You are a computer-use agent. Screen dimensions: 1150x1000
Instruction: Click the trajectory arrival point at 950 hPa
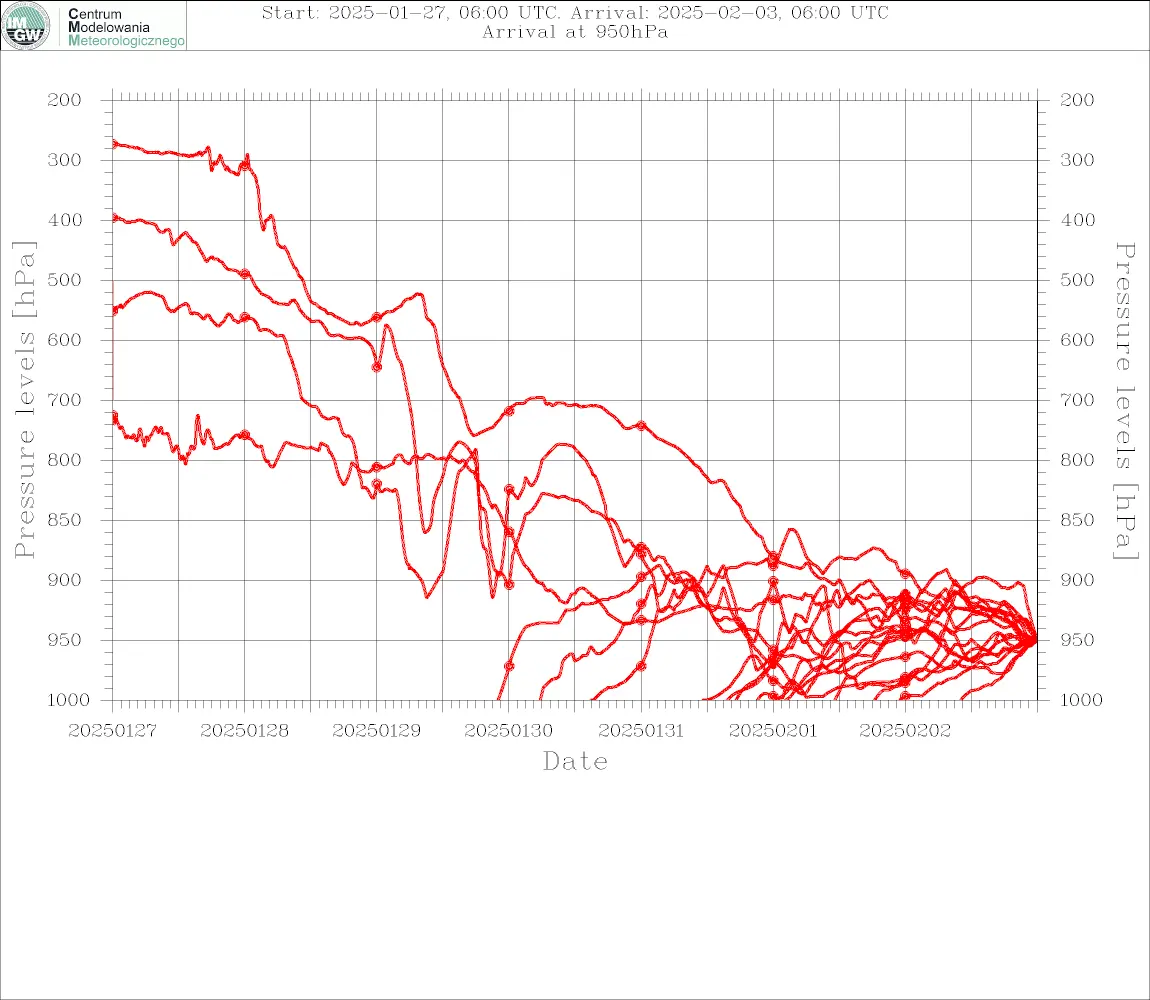[1033, 640]
